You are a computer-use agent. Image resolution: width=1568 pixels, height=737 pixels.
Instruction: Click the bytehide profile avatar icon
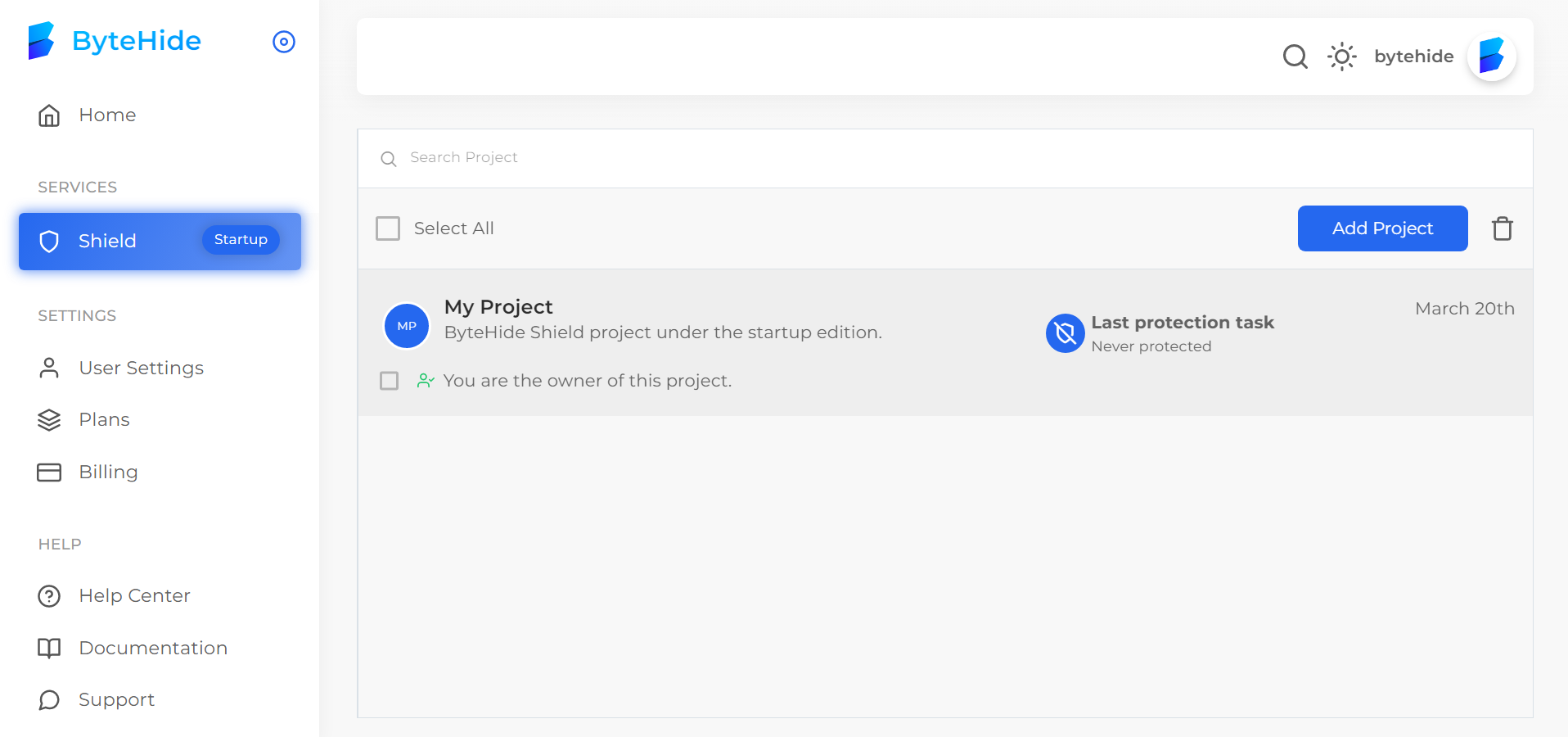click(x=1492, y=56)
